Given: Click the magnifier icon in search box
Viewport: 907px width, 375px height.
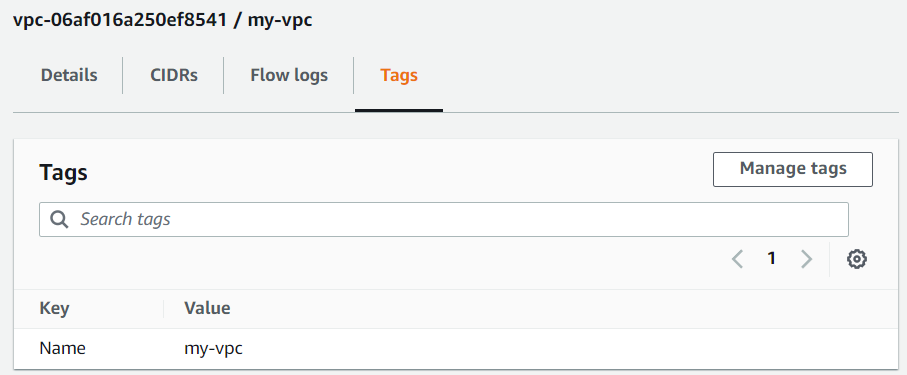Looking at the screenshot, I should (60, 219).
